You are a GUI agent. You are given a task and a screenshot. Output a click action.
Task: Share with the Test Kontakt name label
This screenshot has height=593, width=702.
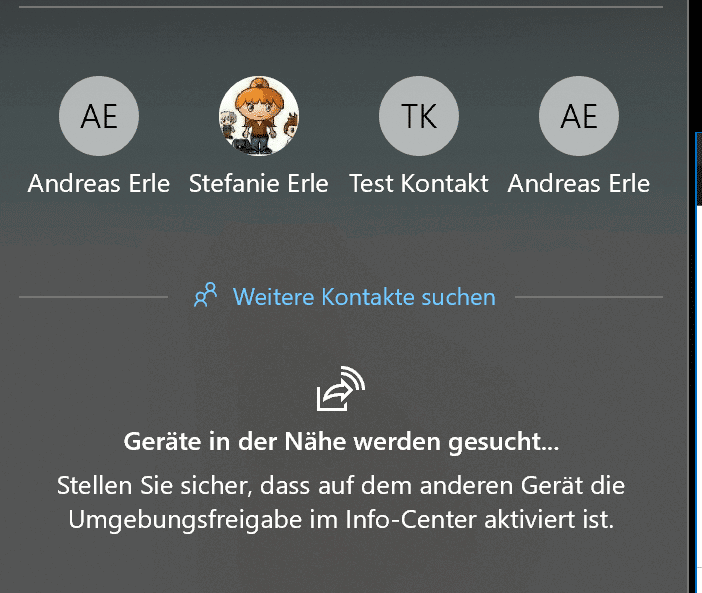tap(419, 183)
